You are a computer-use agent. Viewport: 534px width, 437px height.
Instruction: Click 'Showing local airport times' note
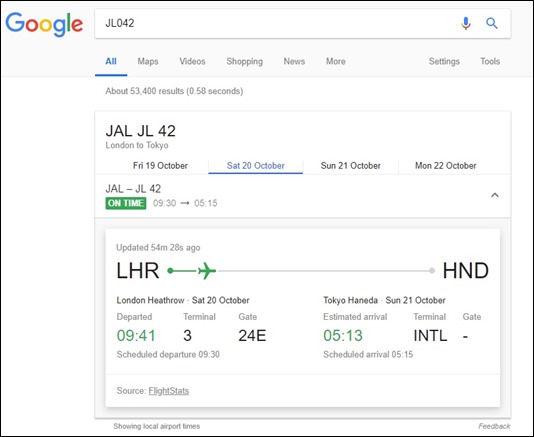(x=157, y=426)
